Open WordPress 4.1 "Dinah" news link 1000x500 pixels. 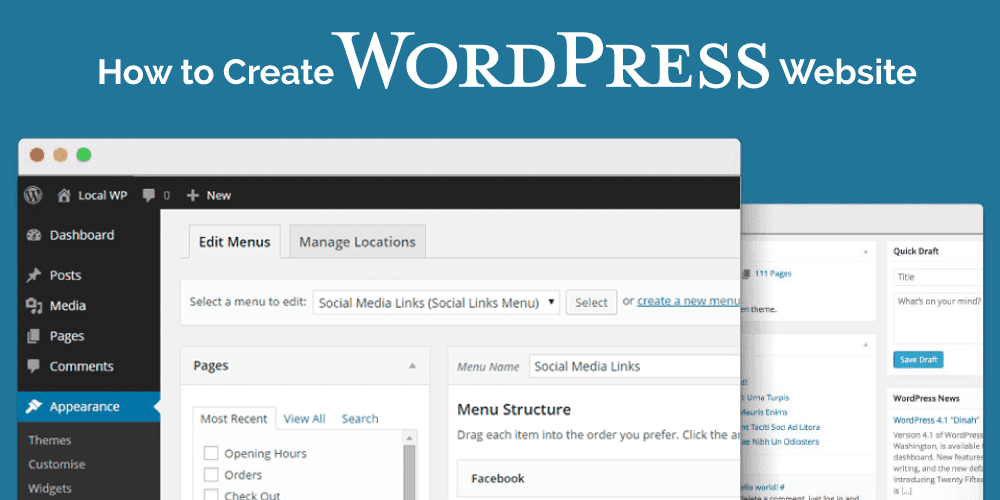[x=936, y=420]
